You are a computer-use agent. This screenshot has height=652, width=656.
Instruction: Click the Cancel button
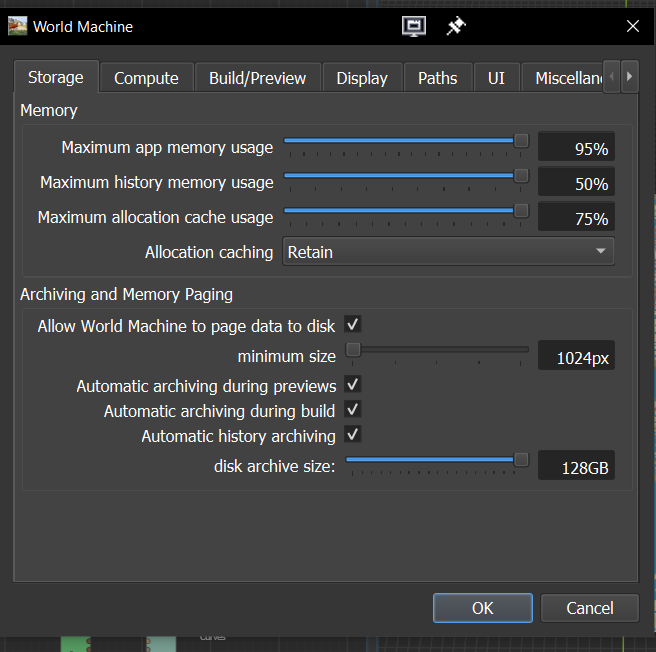pos(589,608)
